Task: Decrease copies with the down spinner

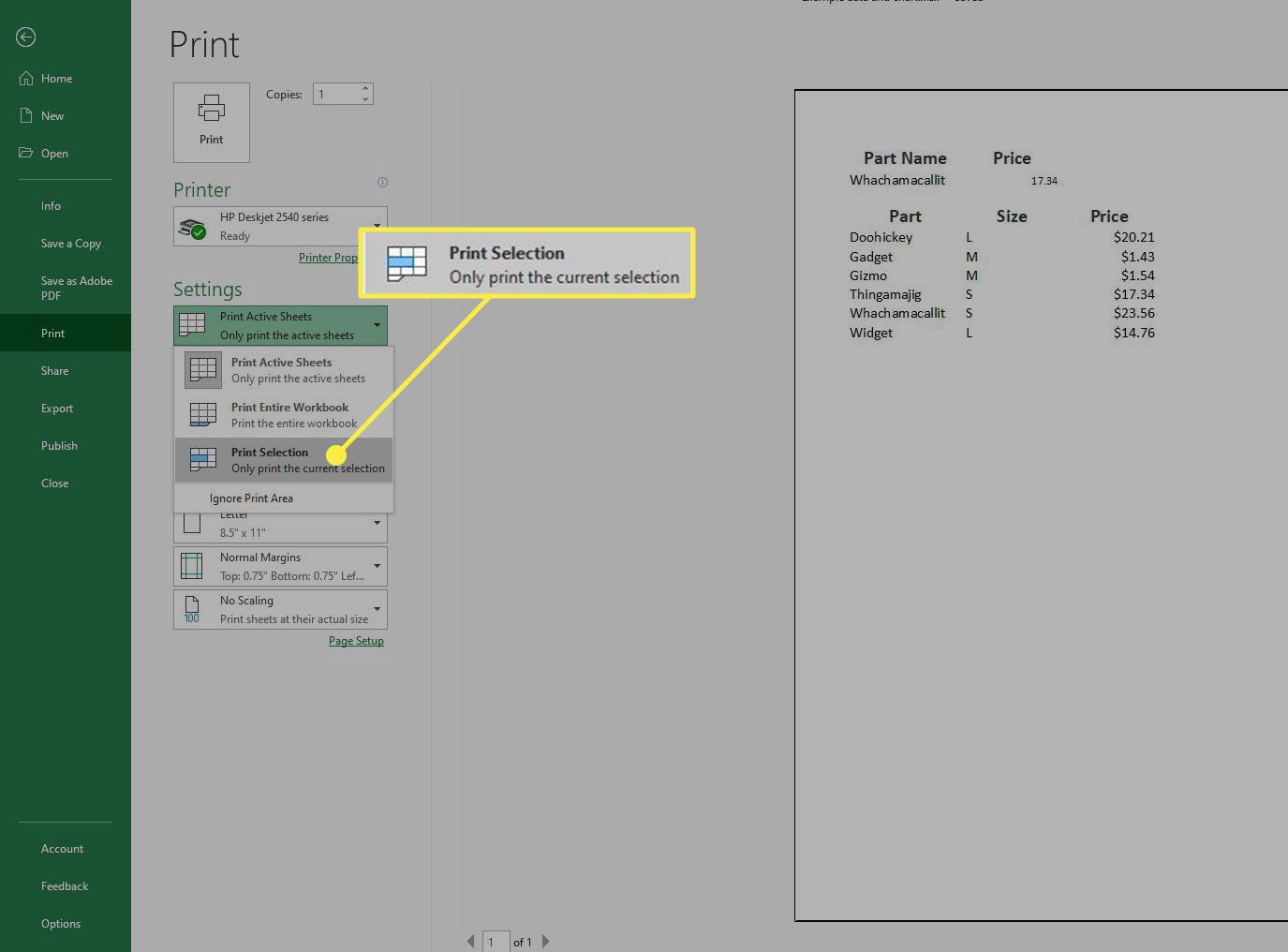Action: coord(365,99)
